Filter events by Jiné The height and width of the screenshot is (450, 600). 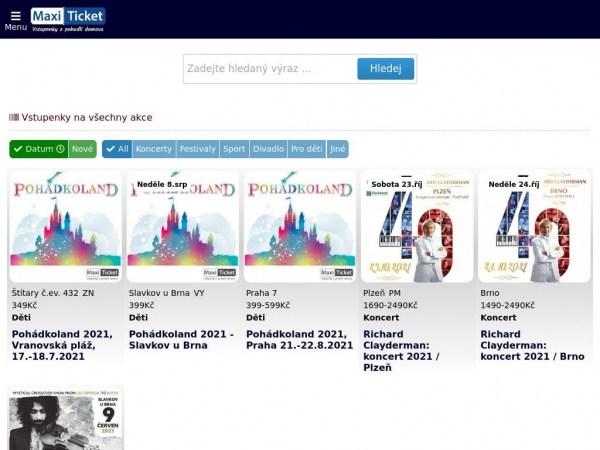pyautogui.click(x=338, y=149)
